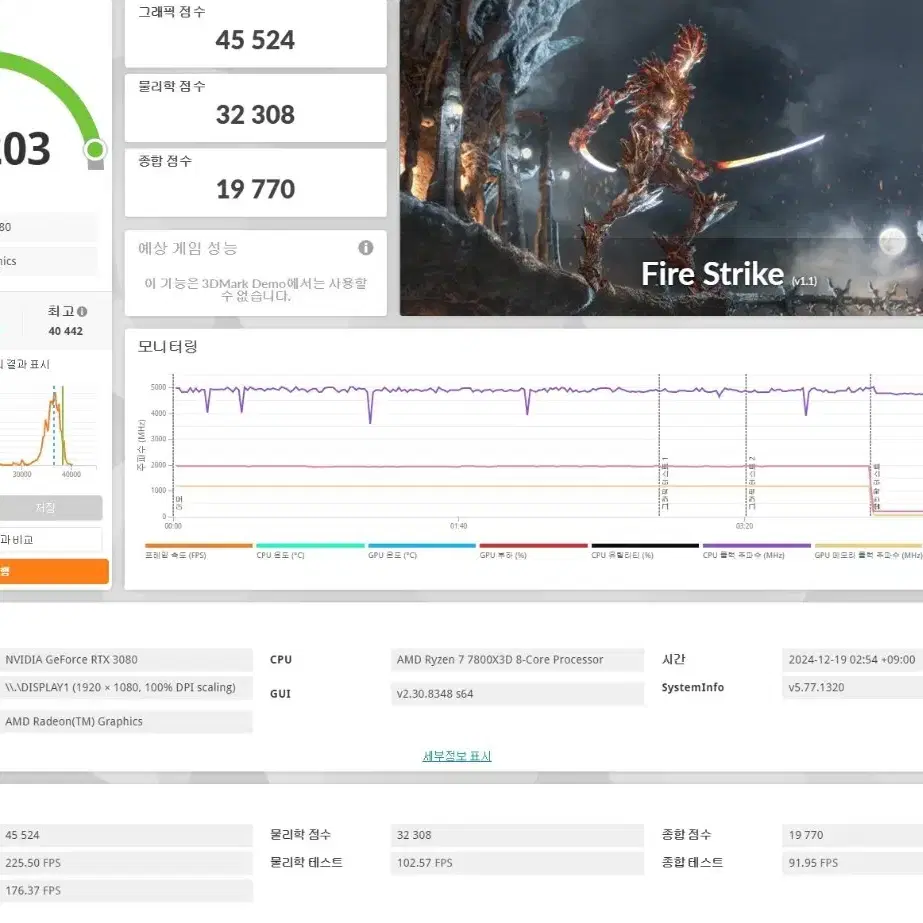923x923 pixels.
Task: Select the 176.37 FPS value
Action: click(x=126, y=891)
